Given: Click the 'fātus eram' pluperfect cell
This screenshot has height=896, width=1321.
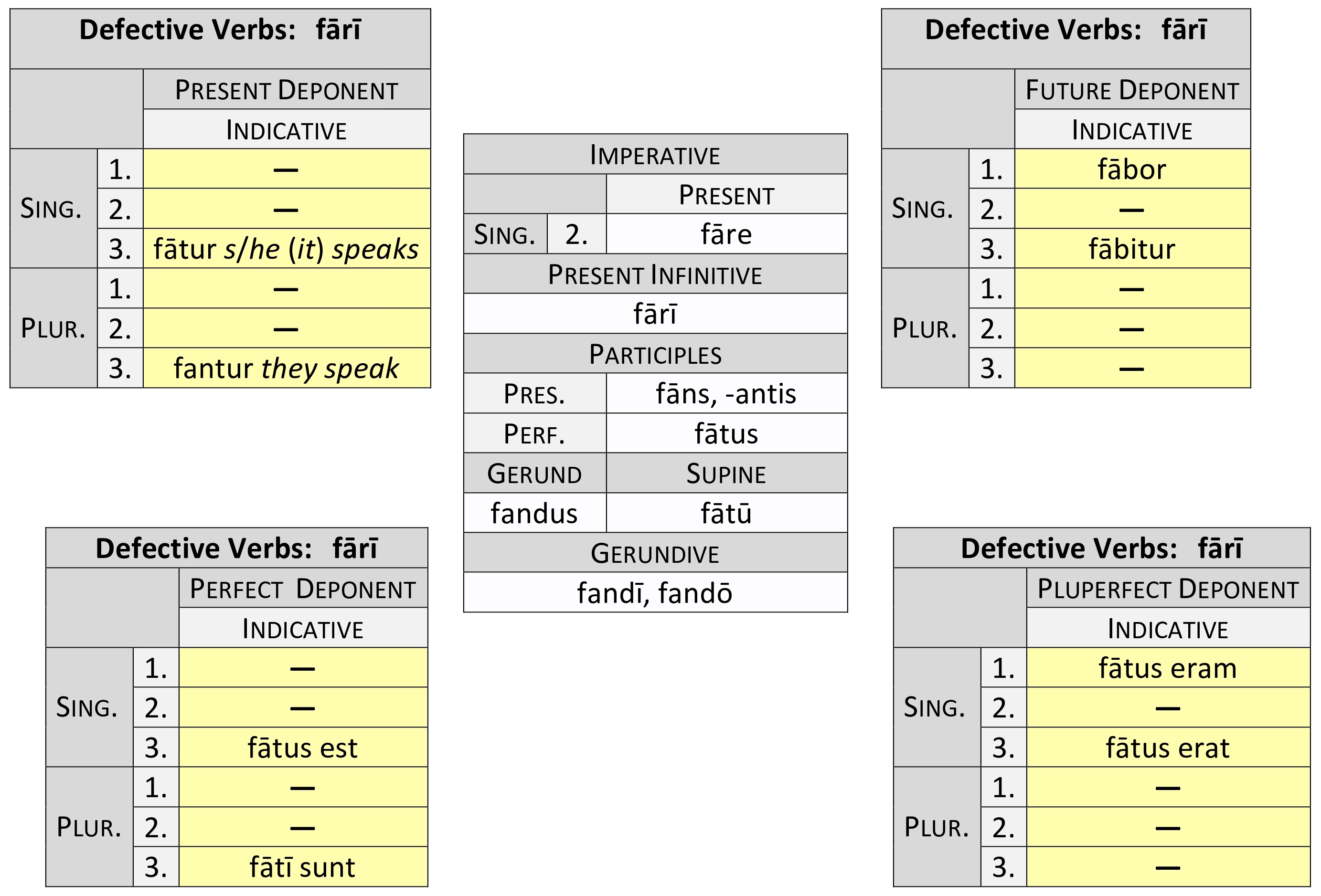Looking at the screenshot, I should click(1168, 668).
